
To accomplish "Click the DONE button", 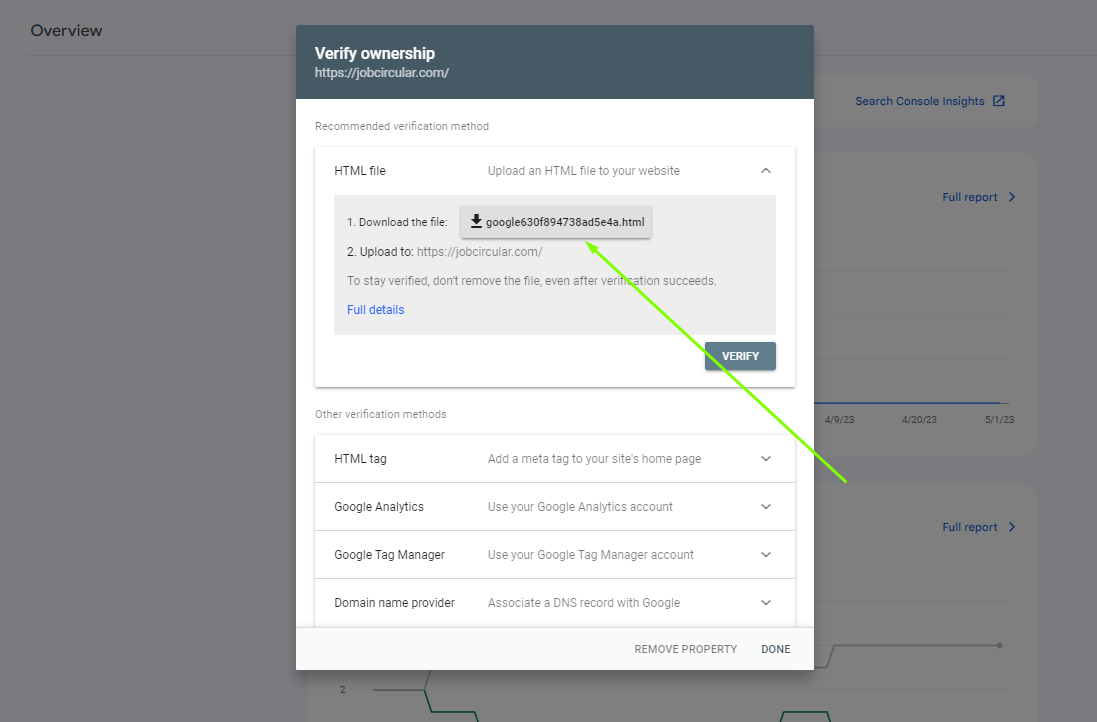I will 775,649.
